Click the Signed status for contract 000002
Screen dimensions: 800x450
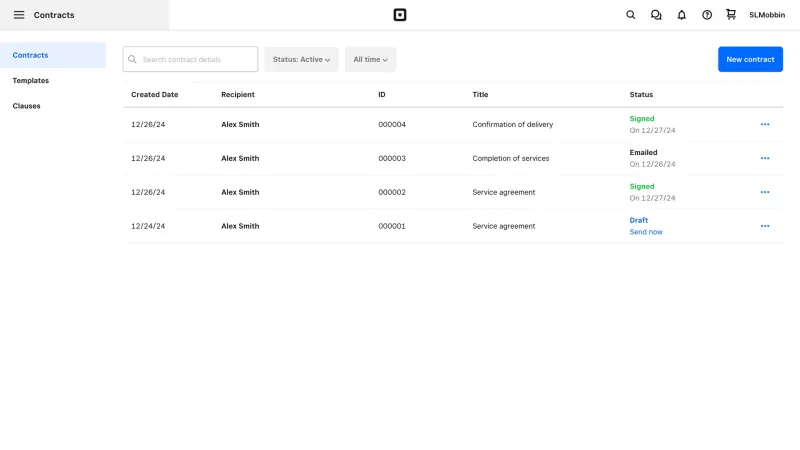tap(641, 186)
